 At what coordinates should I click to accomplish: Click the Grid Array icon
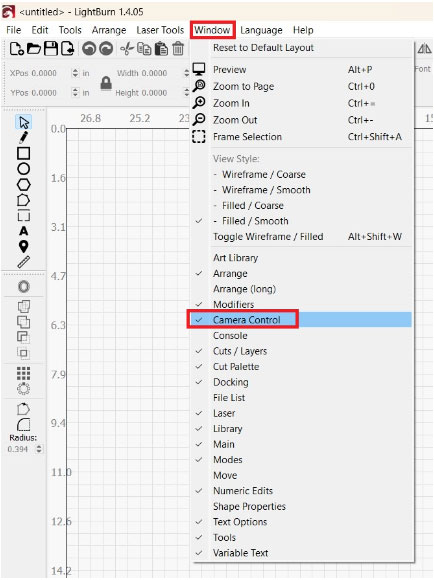24,373
